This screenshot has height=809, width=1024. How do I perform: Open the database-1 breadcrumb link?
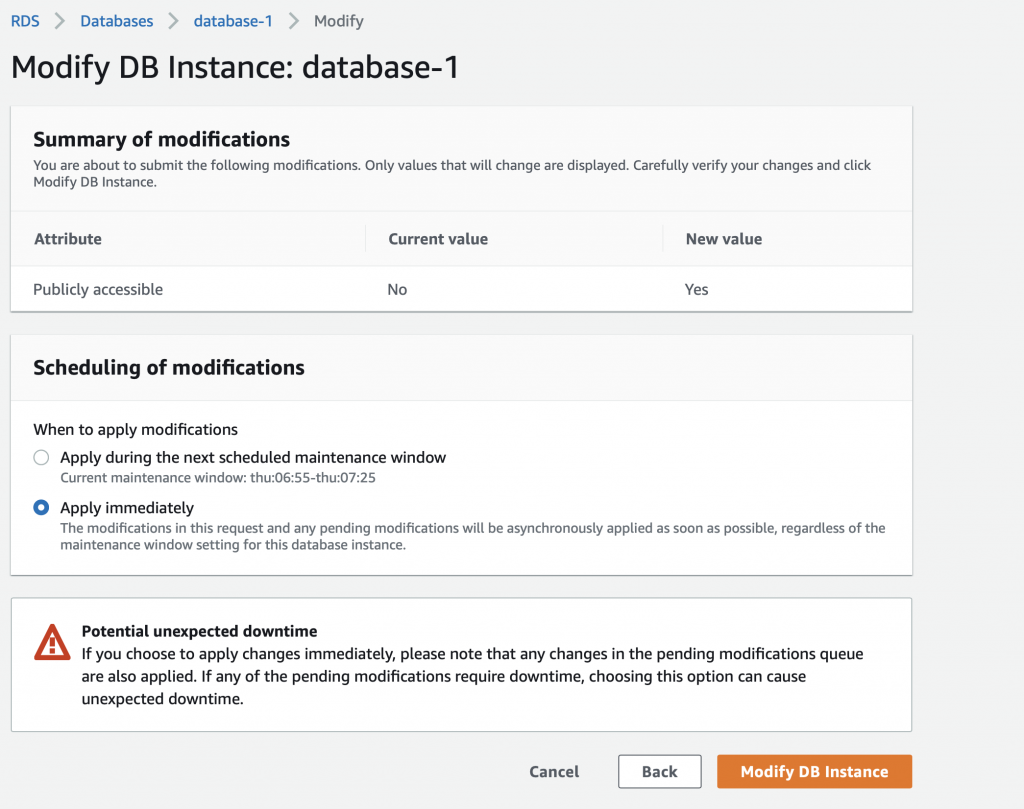pos(232,21)
